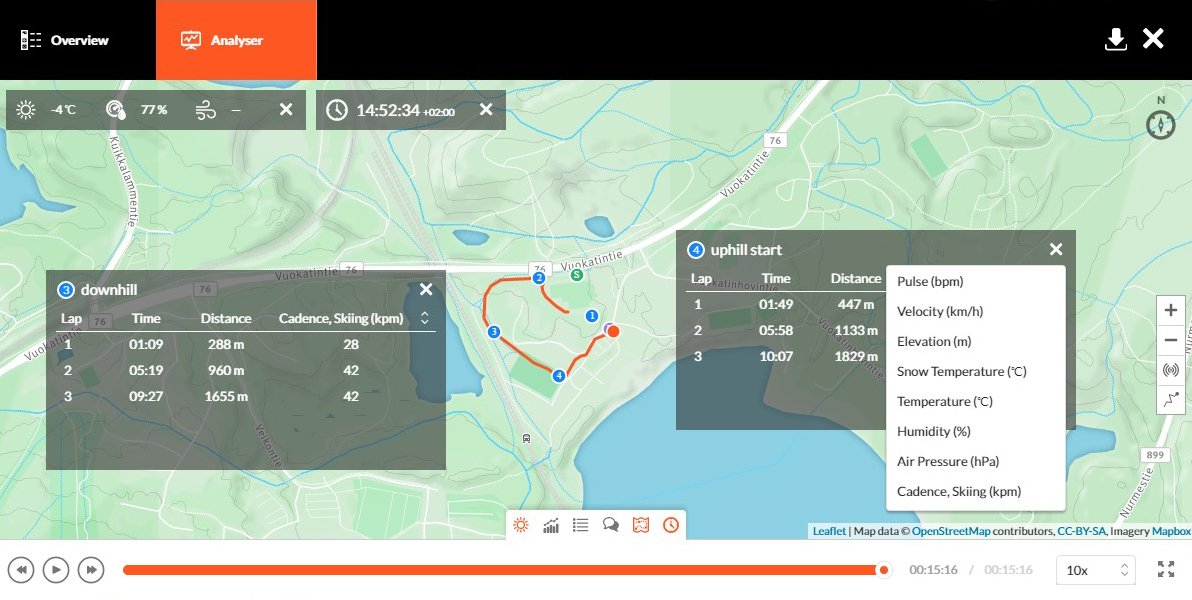
Task: Click the elapsed time 00:15:16 readout
Action: pos(933,570)
